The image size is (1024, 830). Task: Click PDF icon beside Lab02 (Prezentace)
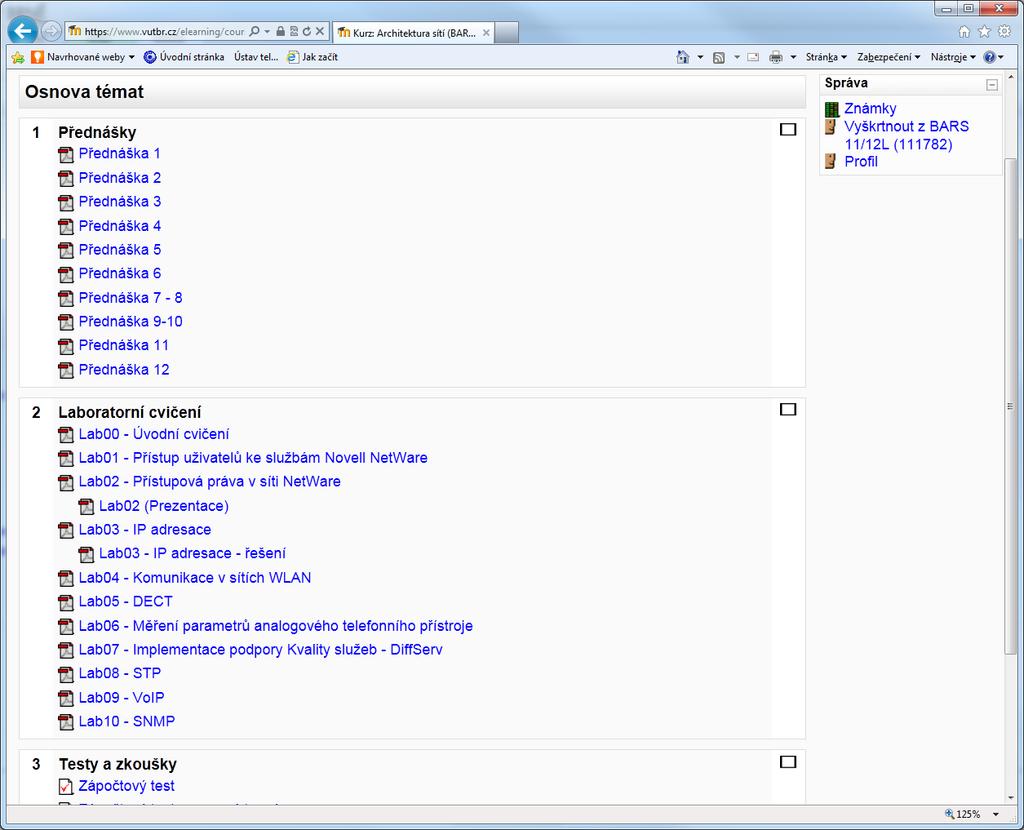[x=86, y=507]
